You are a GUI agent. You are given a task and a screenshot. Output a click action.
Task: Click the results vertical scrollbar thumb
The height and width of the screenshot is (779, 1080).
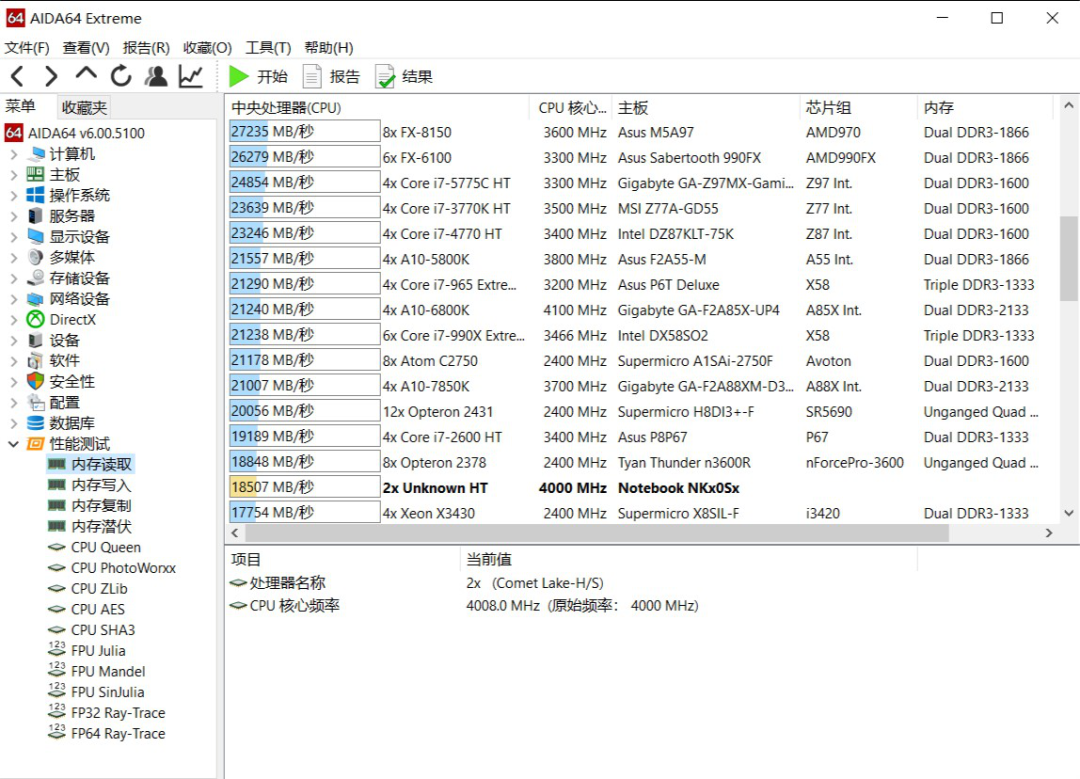[x=1068, y=258]
